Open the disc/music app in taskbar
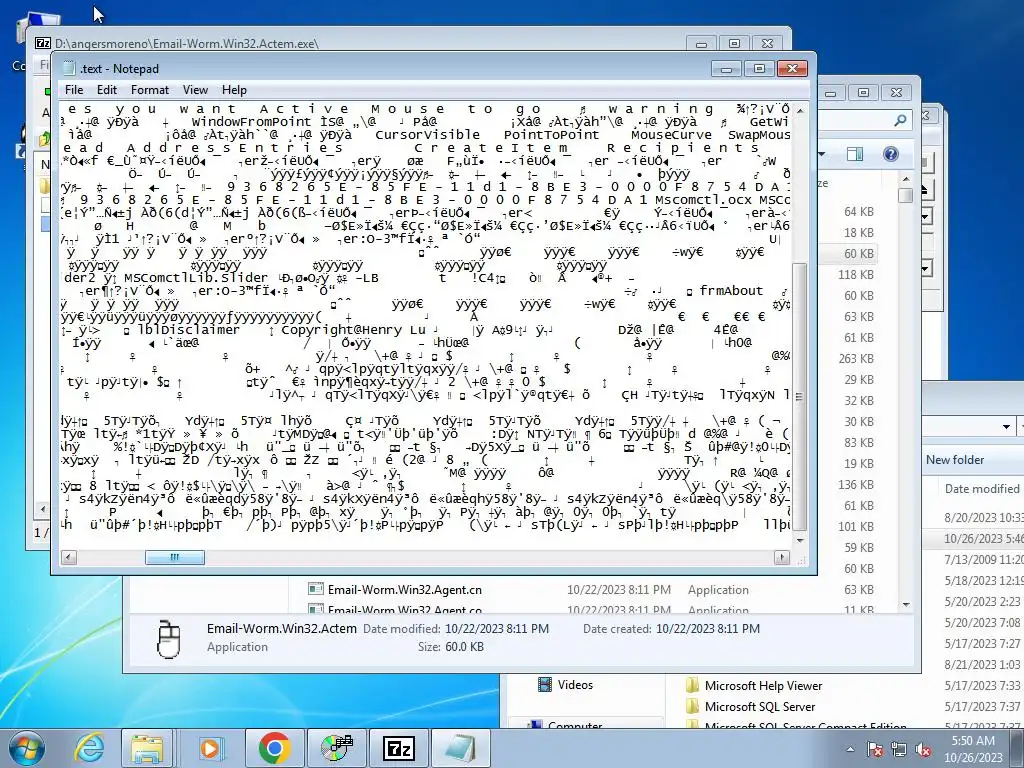Image resolution: width=1024 pixels, height=768 pixels. click(337, 748)
